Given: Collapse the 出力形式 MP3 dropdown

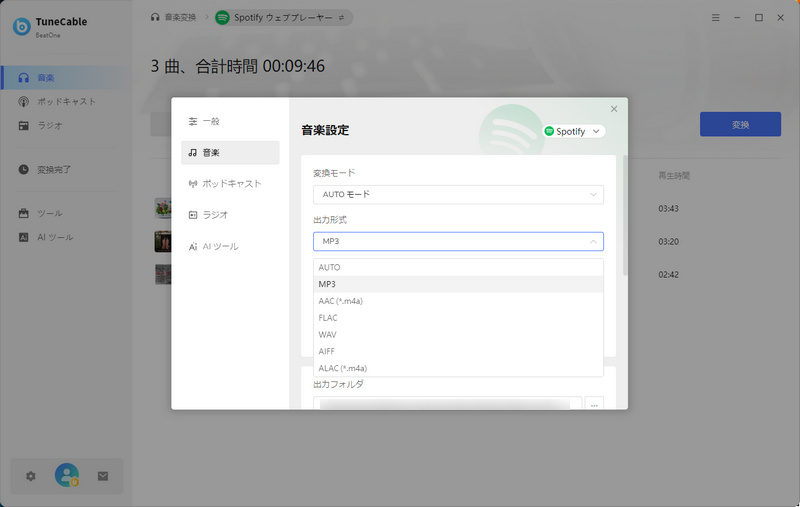Looking at the screenshot, I should (x=458, y=241).
